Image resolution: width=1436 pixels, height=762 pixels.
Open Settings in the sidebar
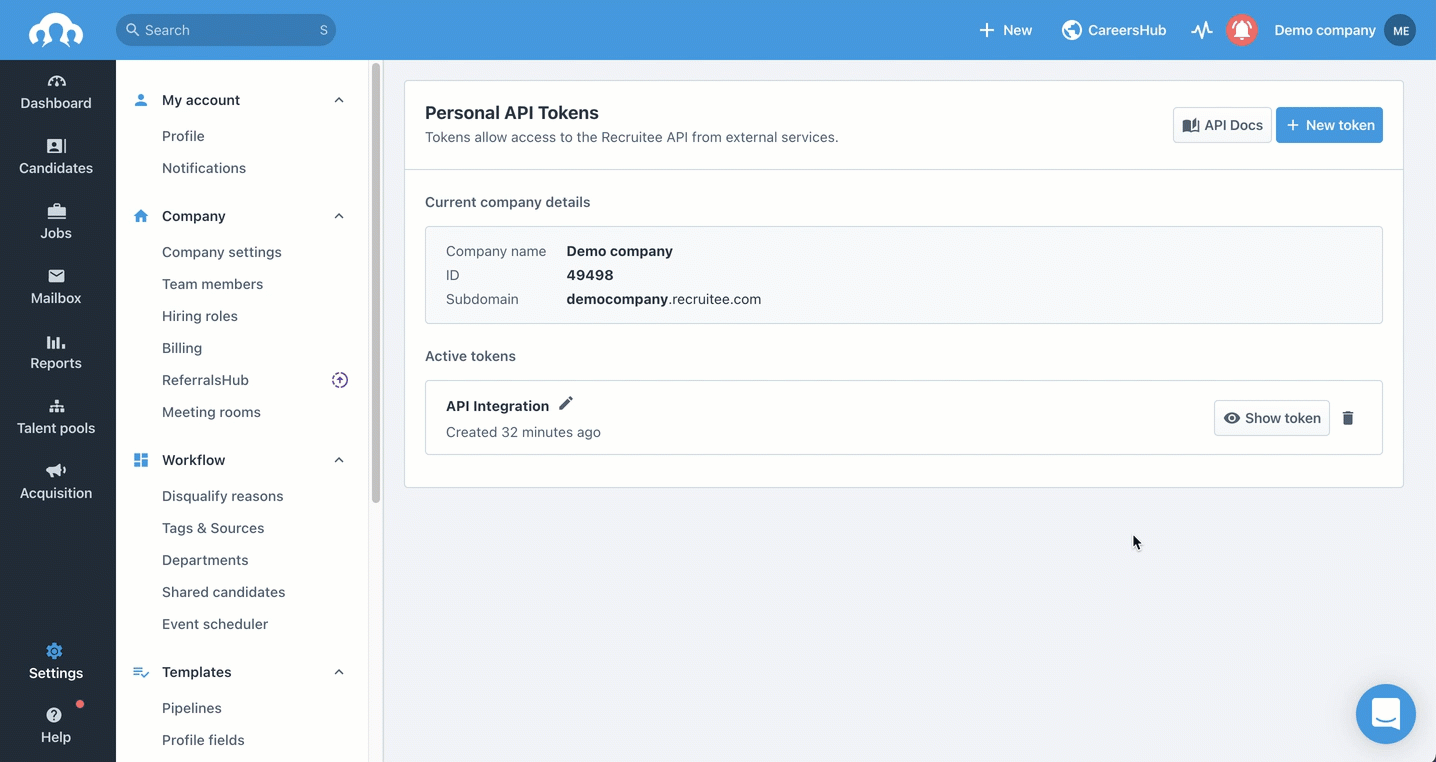click(x=56, y=662)
